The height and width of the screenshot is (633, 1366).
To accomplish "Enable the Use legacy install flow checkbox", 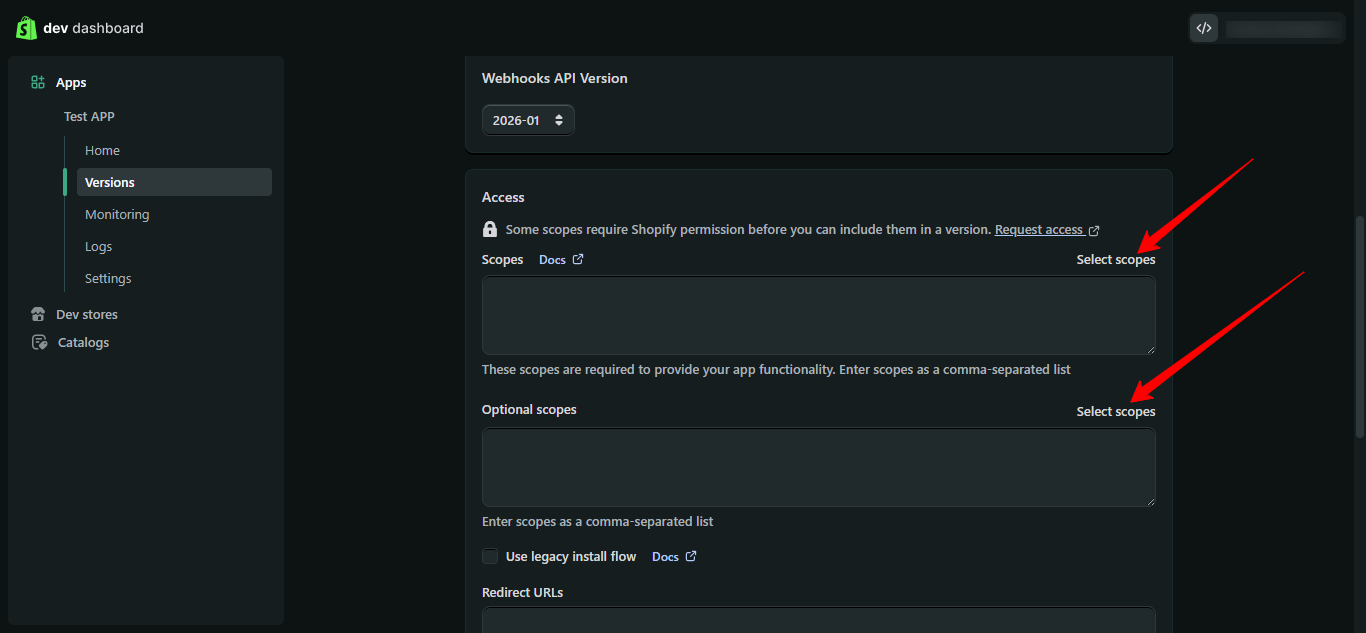I will [490, 557].
